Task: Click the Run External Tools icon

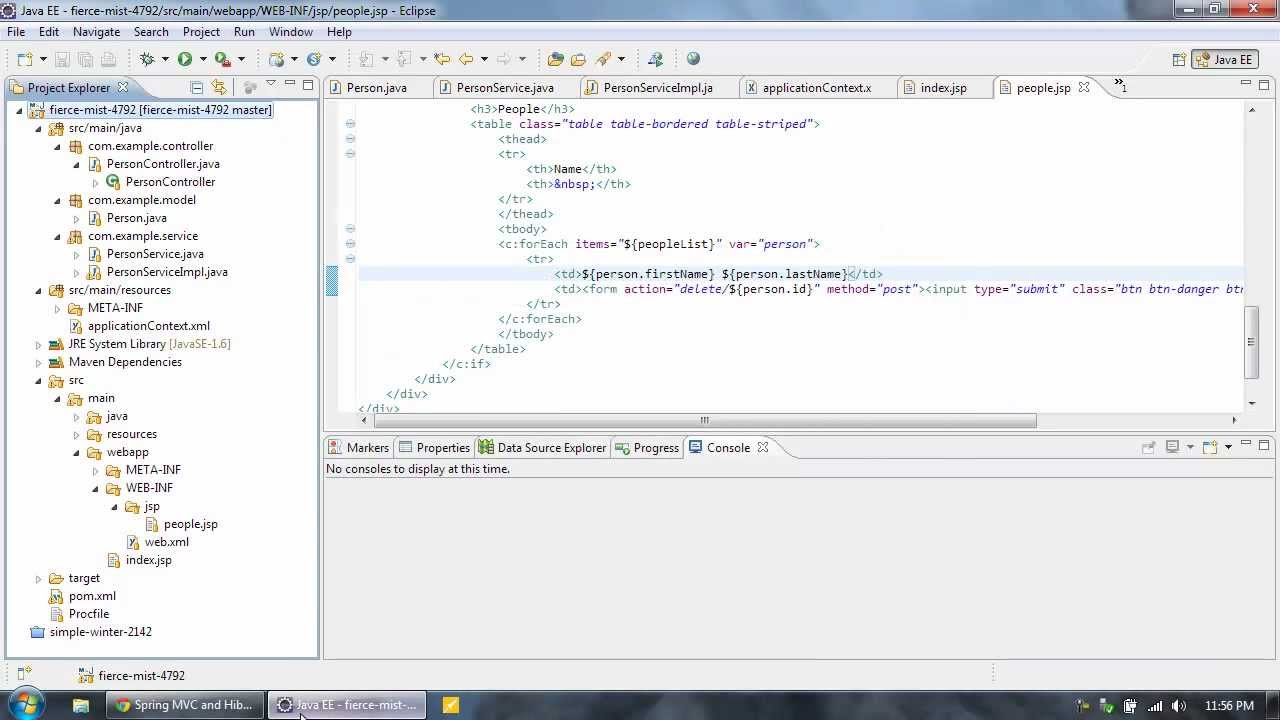Action: coord(223,59)
